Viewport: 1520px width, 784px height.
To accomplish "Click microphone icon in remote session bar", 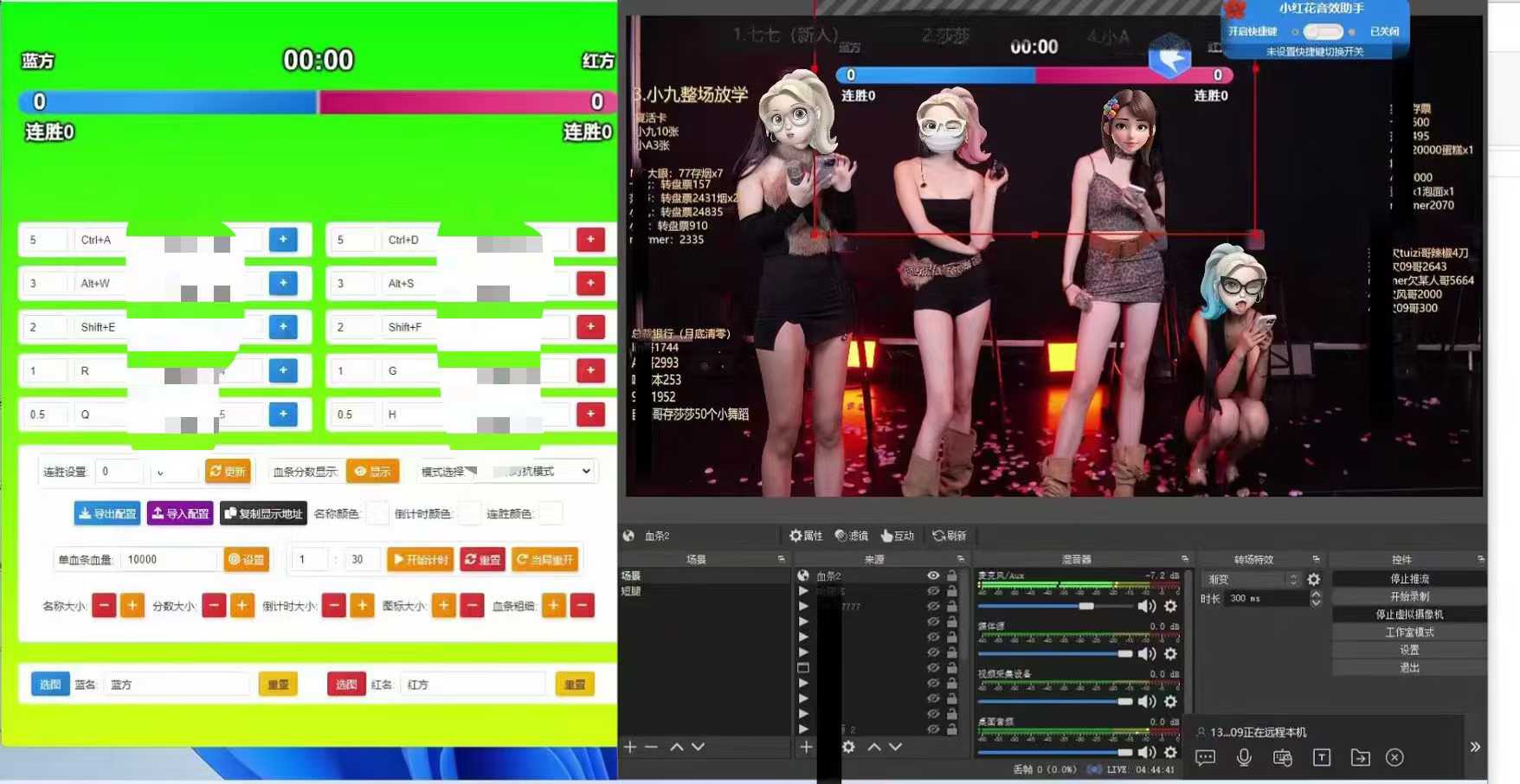I will coord(1244,757).
